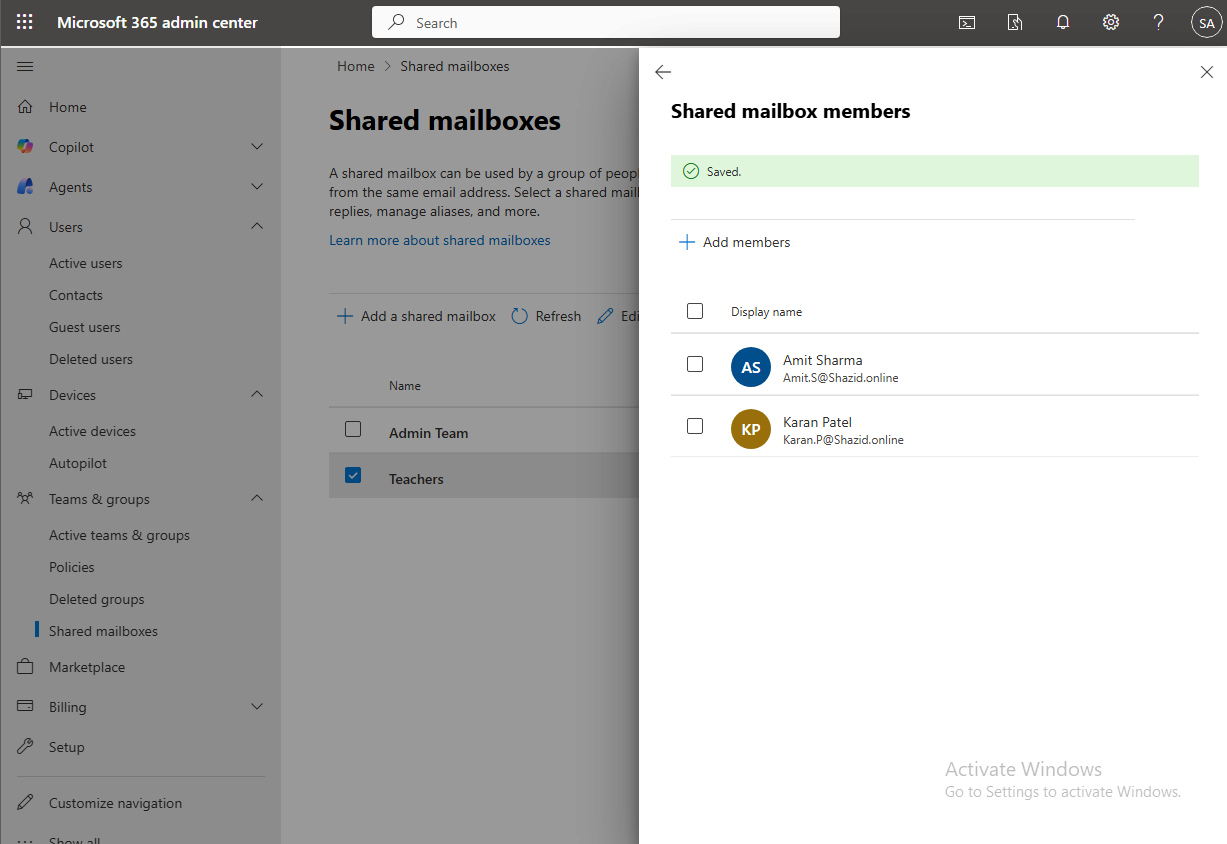Click the document shortcut icon beside Cloud Shell
This screenshot has width=1227, height=844.
1015,22
